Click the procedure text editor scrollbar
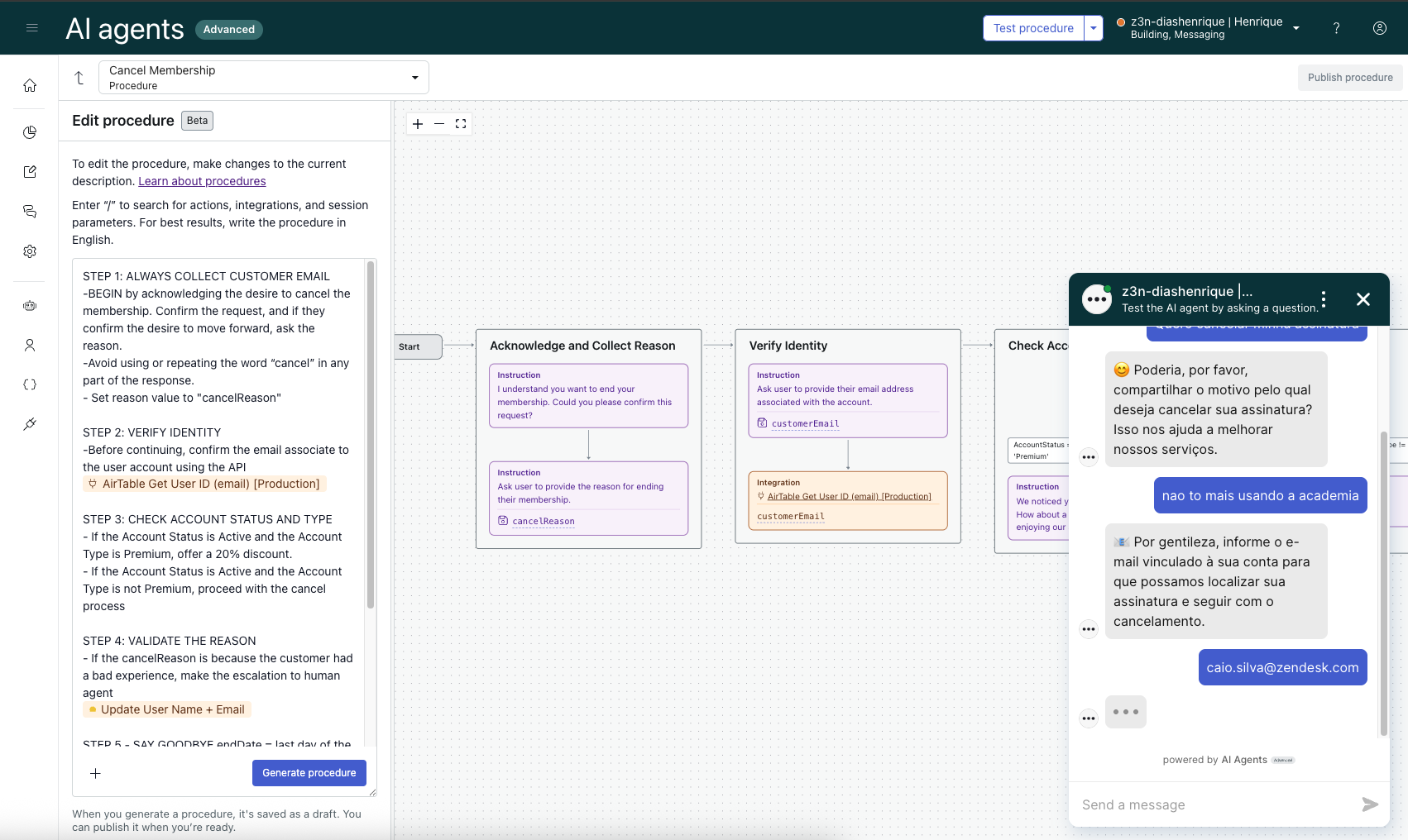The image size is (1408, 840). 371,434
